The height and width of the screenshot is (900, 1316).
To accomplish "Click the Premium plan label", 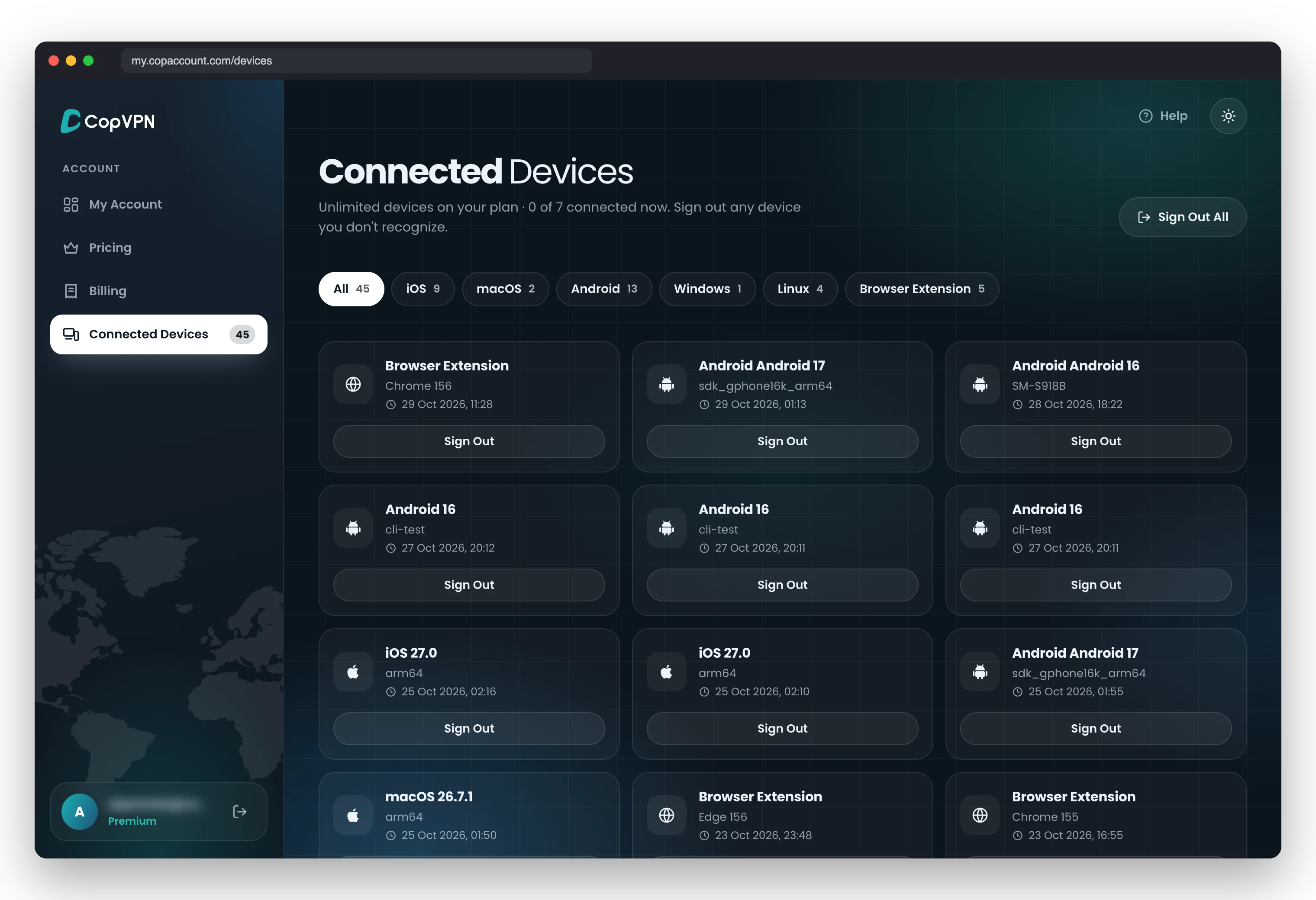I will pos(132,821).
